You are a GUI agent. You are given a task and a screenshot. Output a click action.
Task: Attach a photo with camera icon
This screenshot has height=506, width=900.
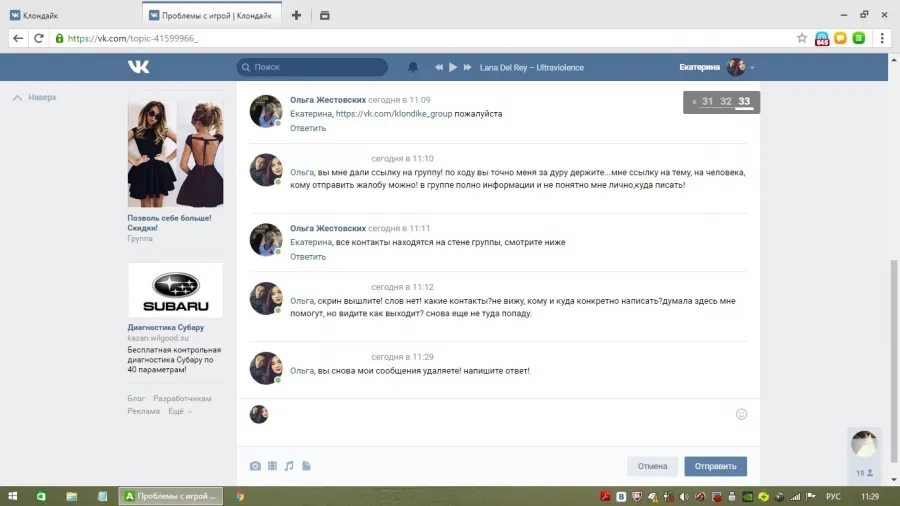point(255,466)
